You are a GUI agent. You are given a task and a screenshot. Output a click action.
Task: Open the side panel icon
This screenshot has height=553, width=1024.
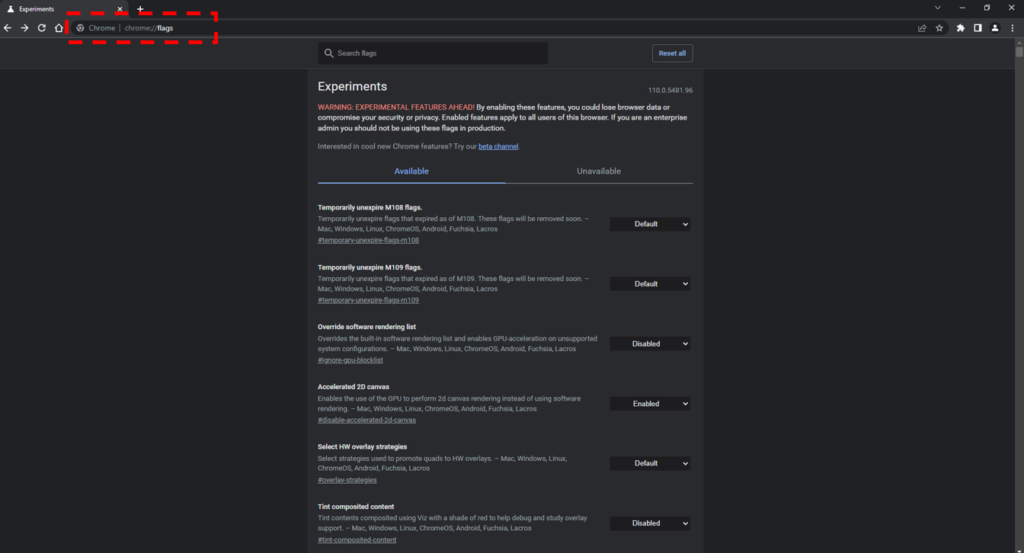point(978,28)
